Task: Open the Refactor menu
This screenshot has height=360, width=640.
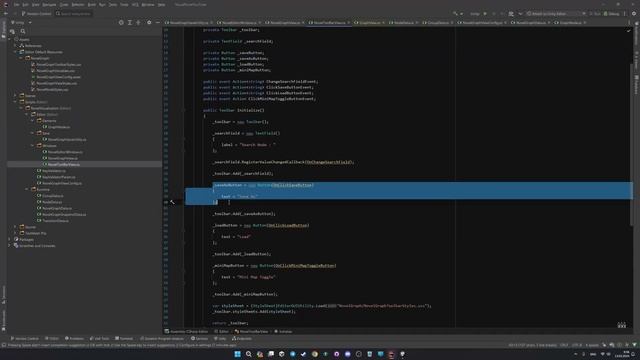Action: [x=78, y=4]
